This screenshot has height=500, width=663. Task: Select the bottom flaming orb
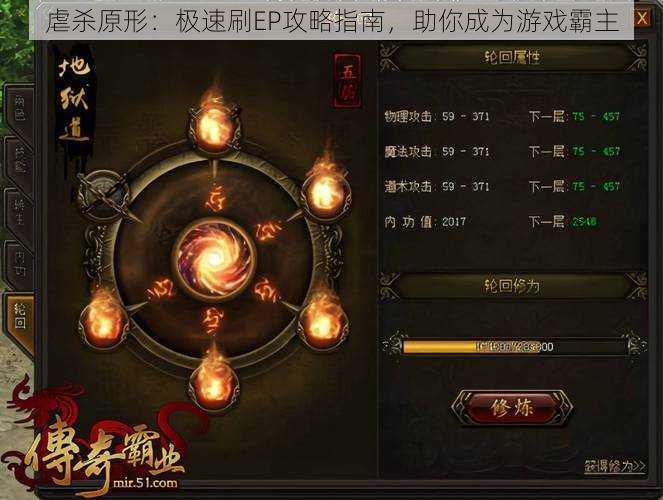[x=214, y=384]
